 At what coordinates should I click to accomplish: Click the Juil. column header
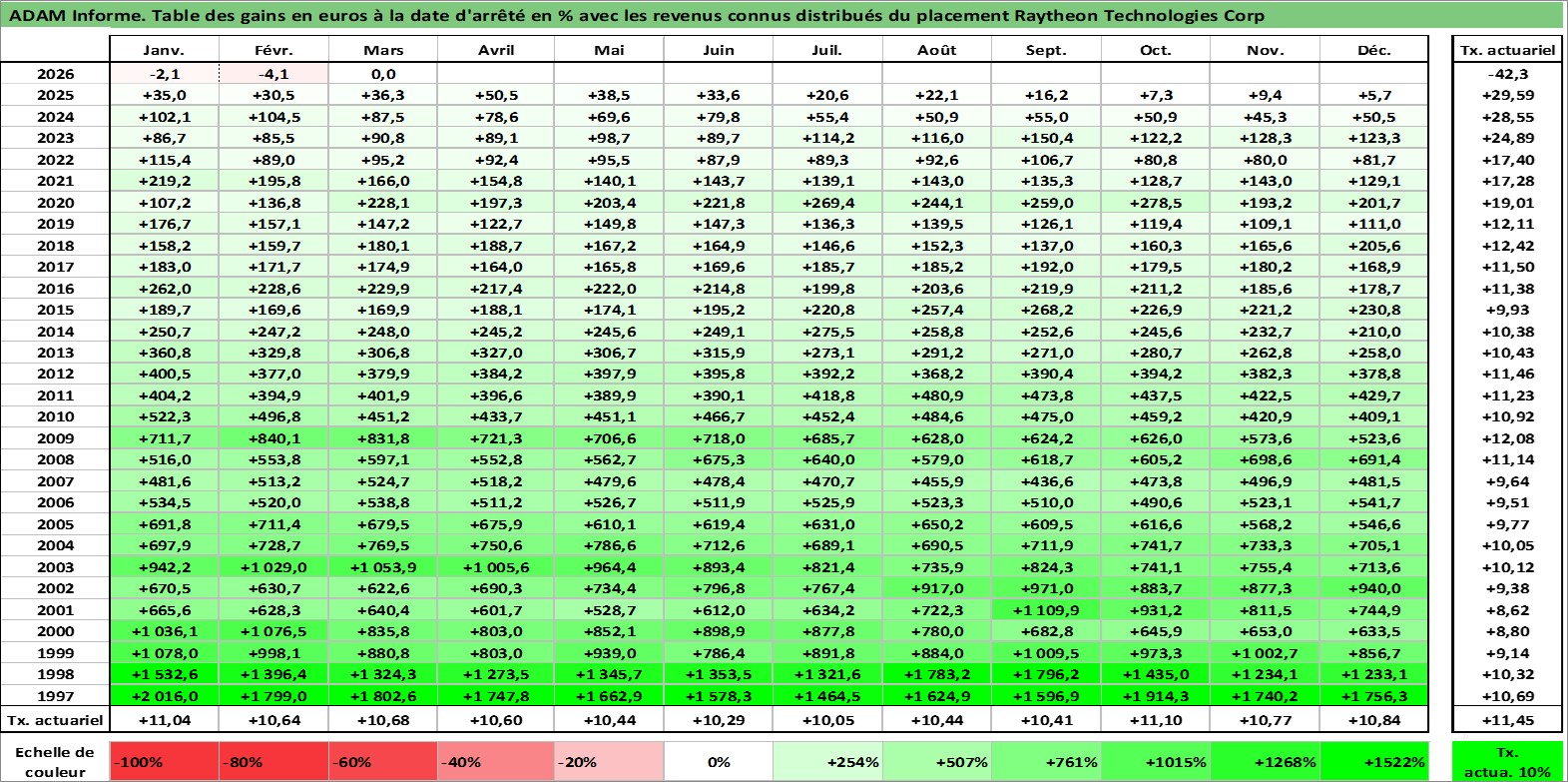point(827,50)
